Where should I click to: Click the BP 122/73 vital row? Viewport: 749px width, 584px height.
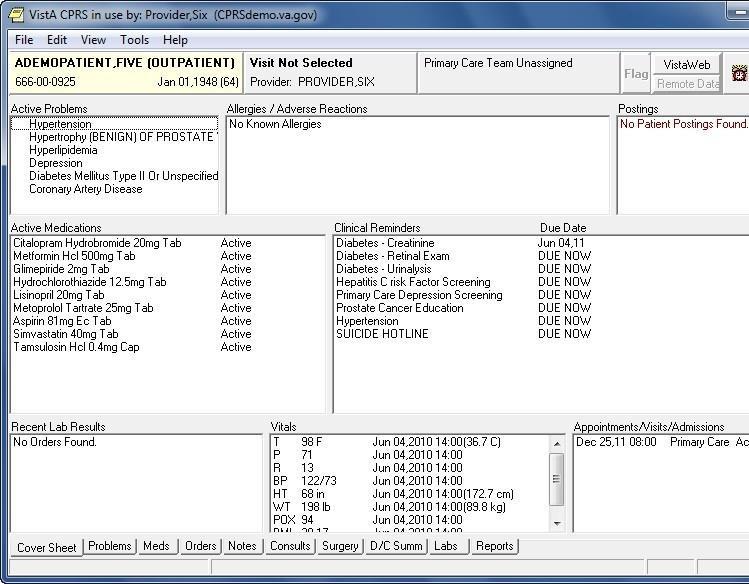point(410,481)
